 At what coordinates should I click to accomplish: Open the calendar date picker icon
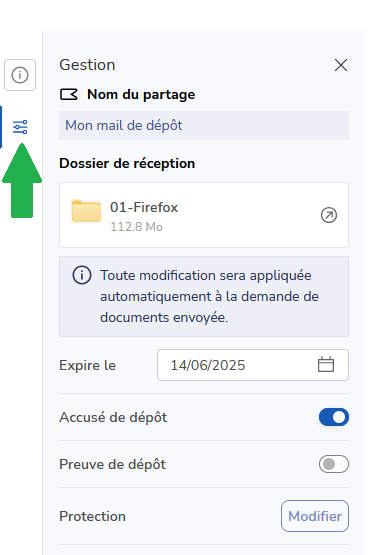[326, 365]
